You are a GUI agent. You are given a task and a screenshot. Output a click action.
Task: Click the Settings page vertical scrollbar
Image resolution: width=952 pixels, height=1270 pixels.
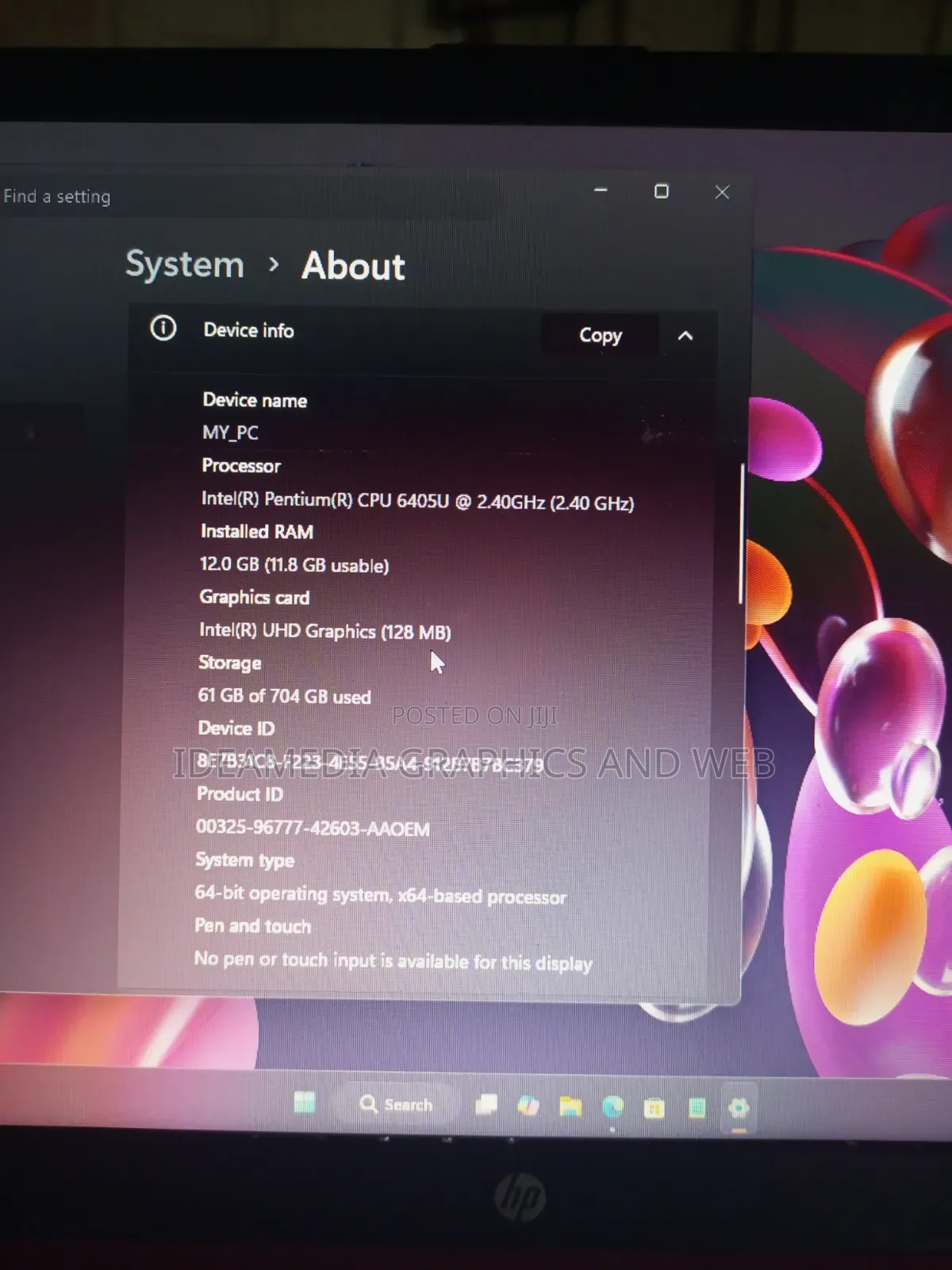[x=741, y=534]
